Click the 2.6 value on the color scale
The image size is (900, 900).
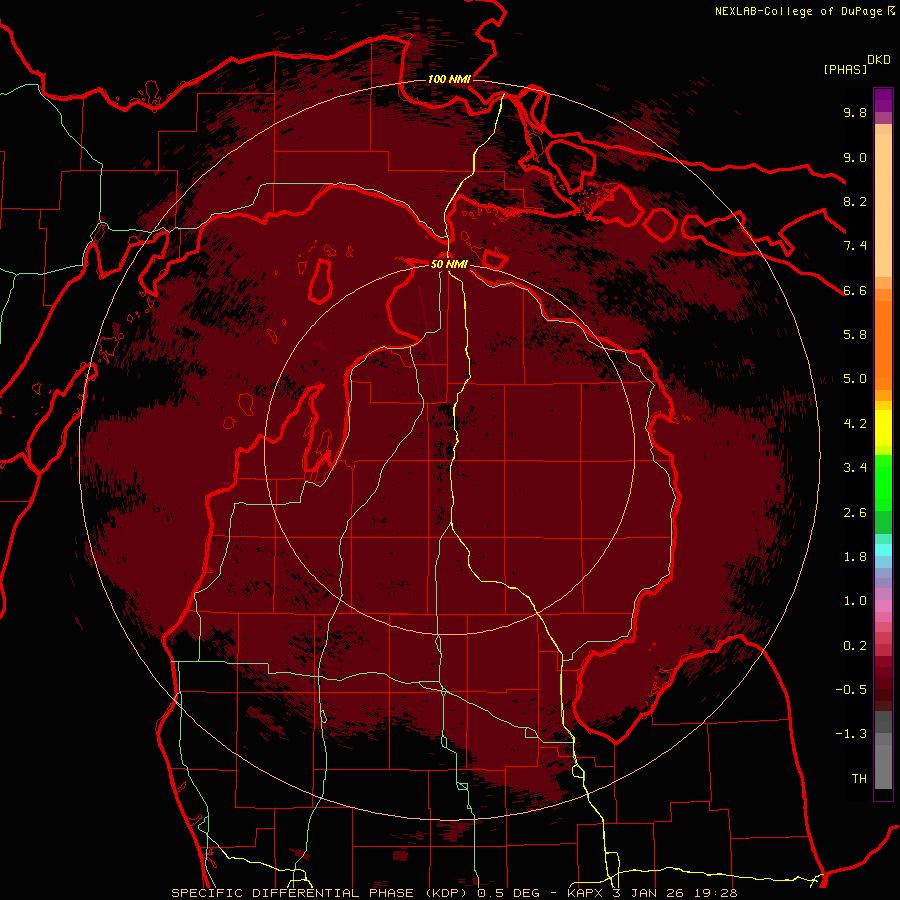click(x=855, y=513)
